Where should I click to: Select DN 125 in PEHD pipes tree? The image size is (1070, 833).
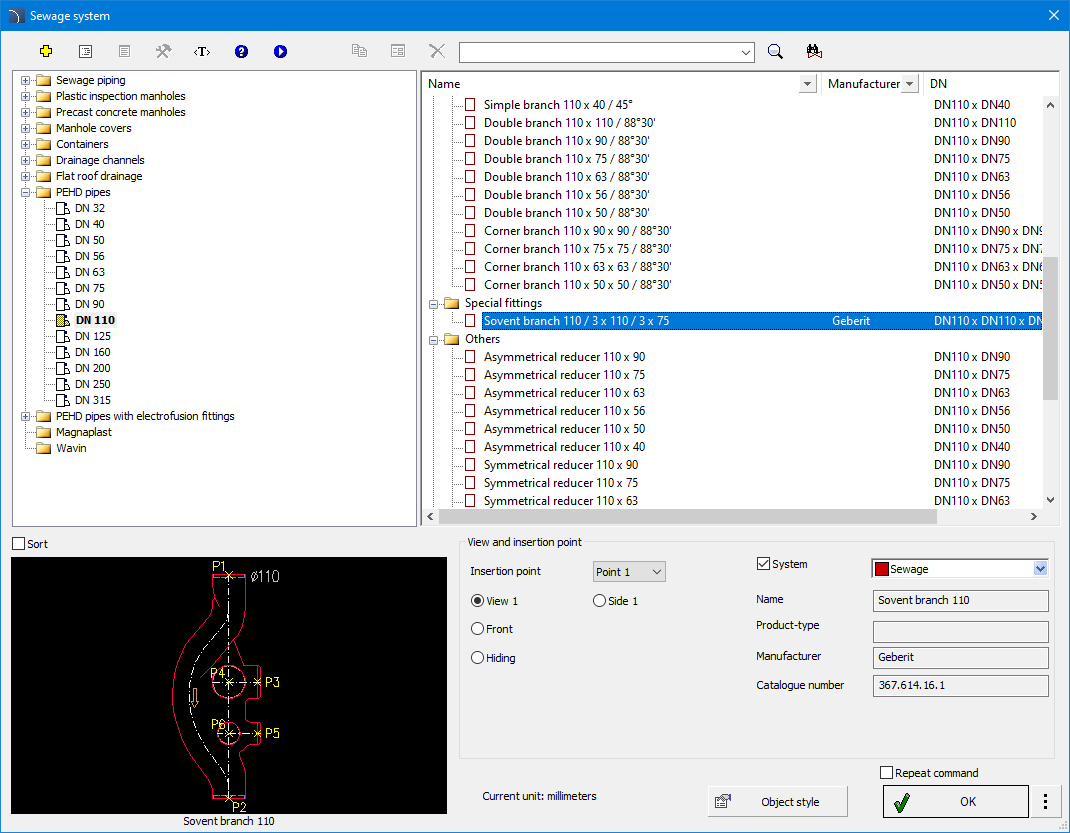92,336
